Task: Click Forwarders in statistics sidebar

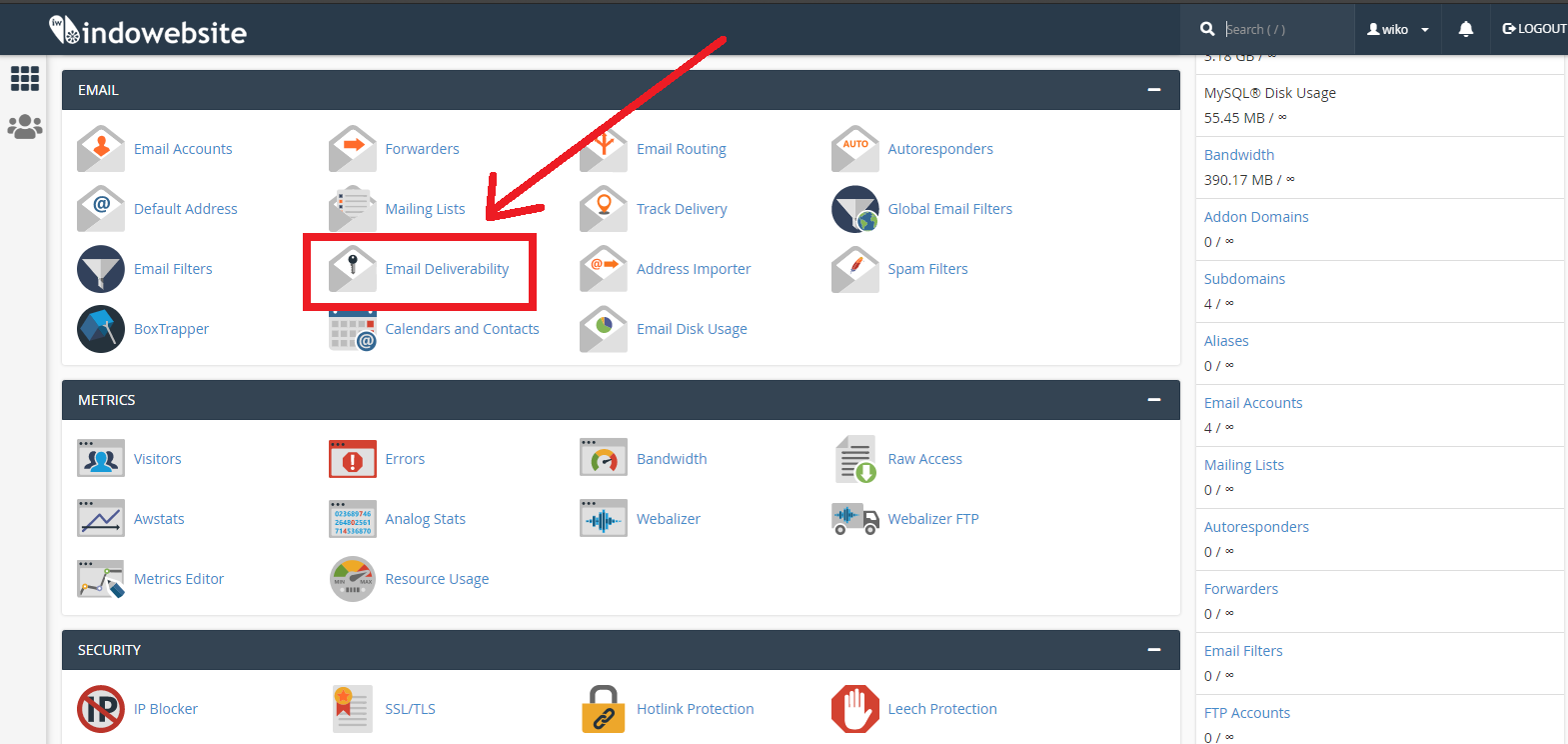Action: (1241, 589)
